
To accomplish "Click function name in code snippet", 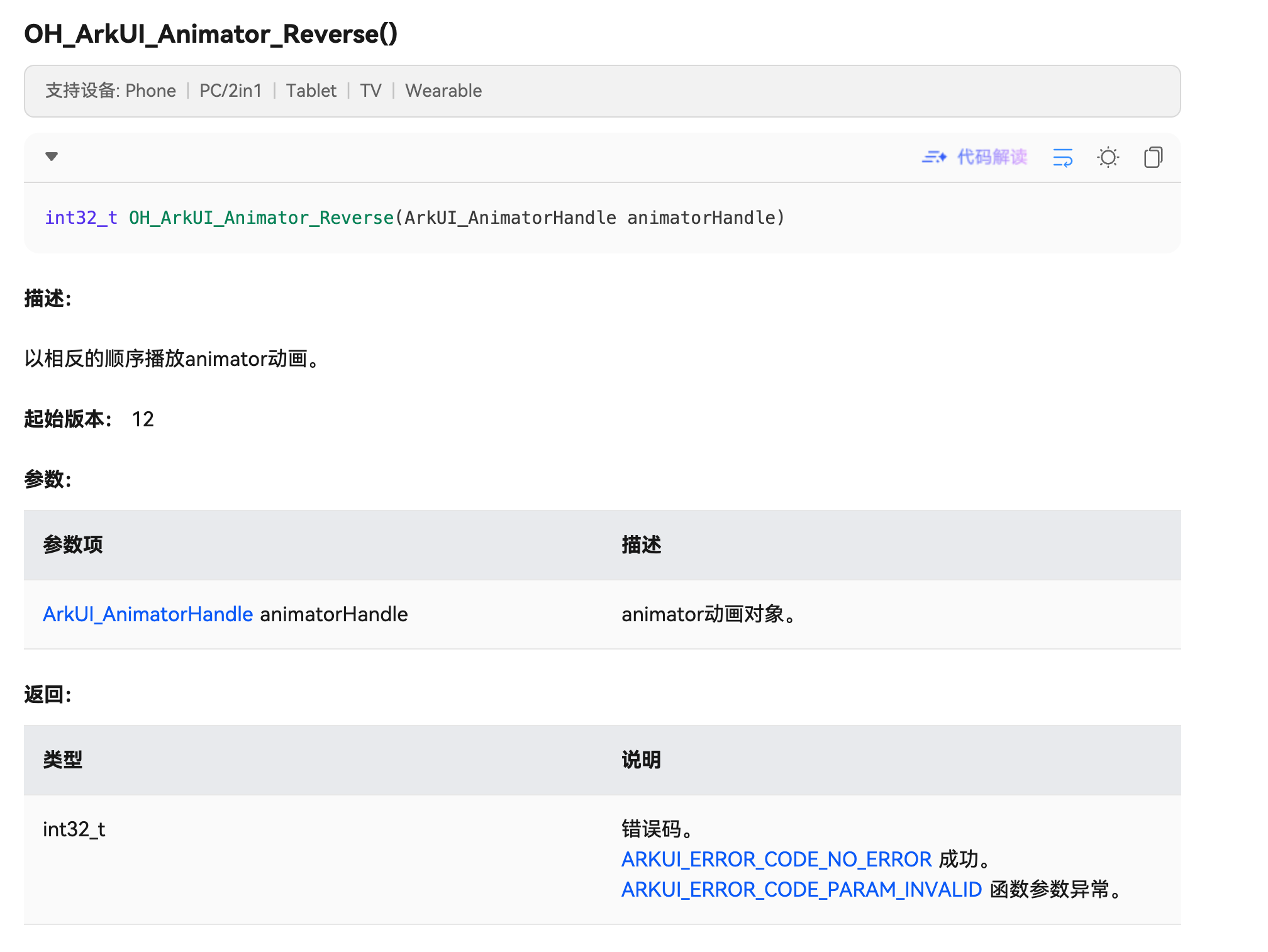I will pyautogui.click(x=261, y=218).
